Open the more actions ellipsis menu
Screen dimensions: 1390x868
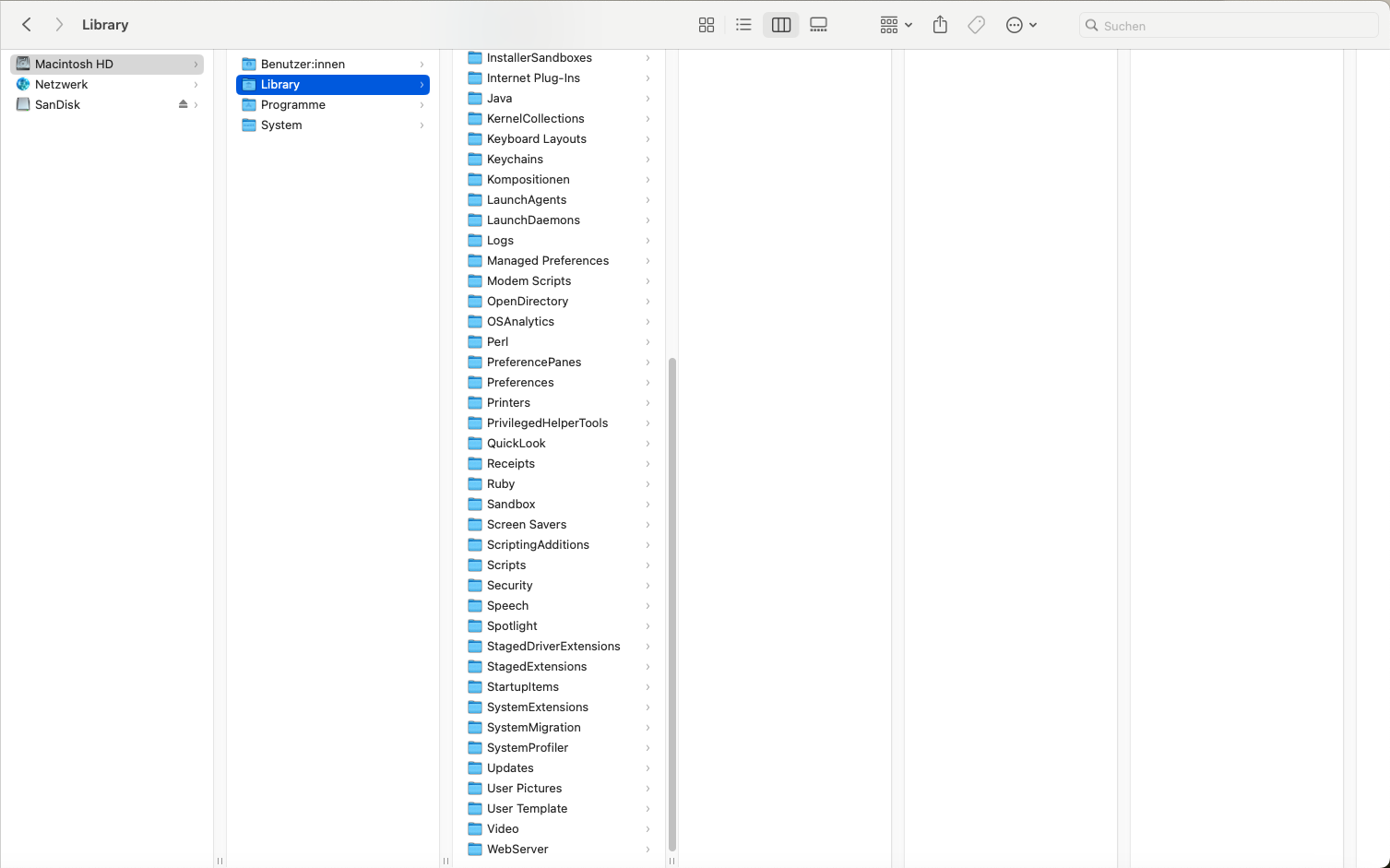point(1021,25)
